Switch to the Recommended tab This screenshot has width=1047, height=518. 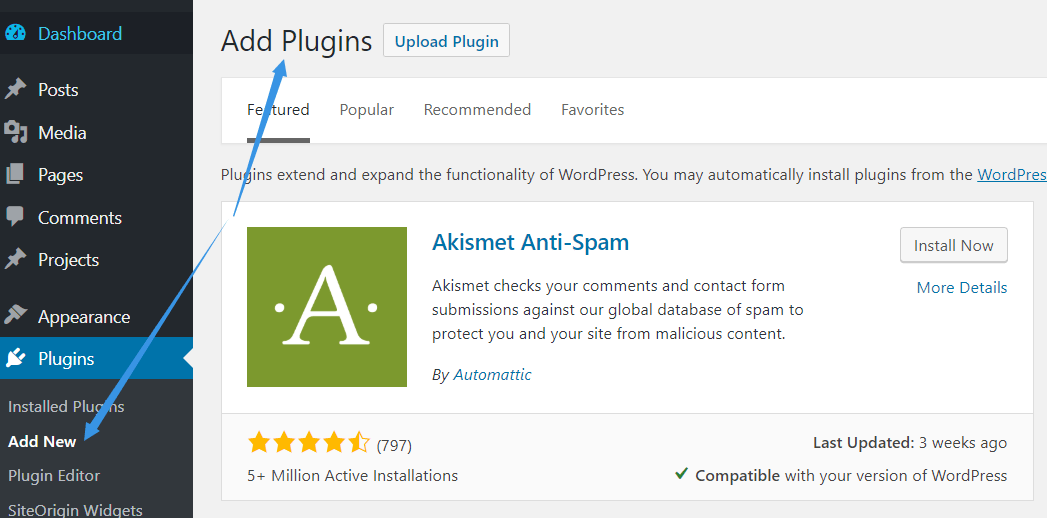[x=477, y=109]
